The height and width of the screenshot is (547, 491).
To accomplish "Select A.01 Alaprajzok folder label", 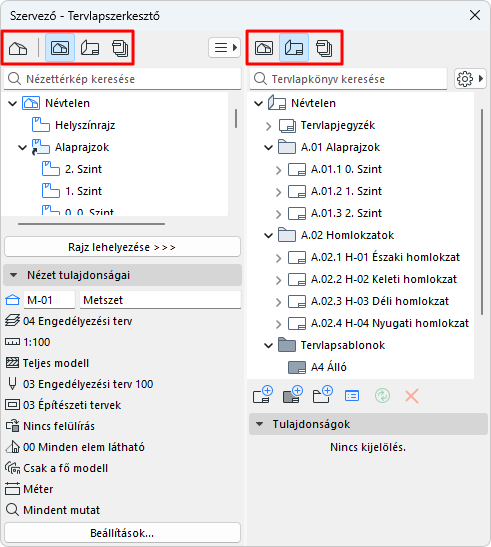I will (340, 147).
